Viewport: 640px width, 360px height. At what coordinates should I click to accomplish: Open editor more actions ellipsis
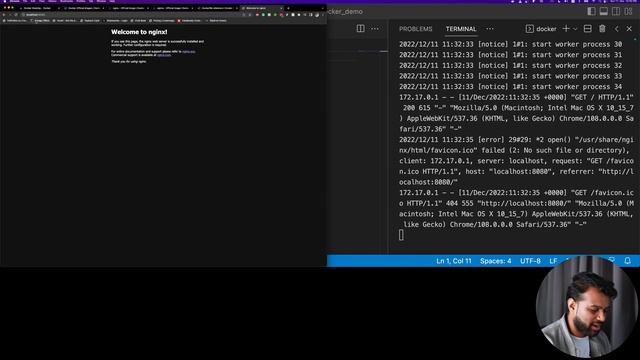point(375,29)
